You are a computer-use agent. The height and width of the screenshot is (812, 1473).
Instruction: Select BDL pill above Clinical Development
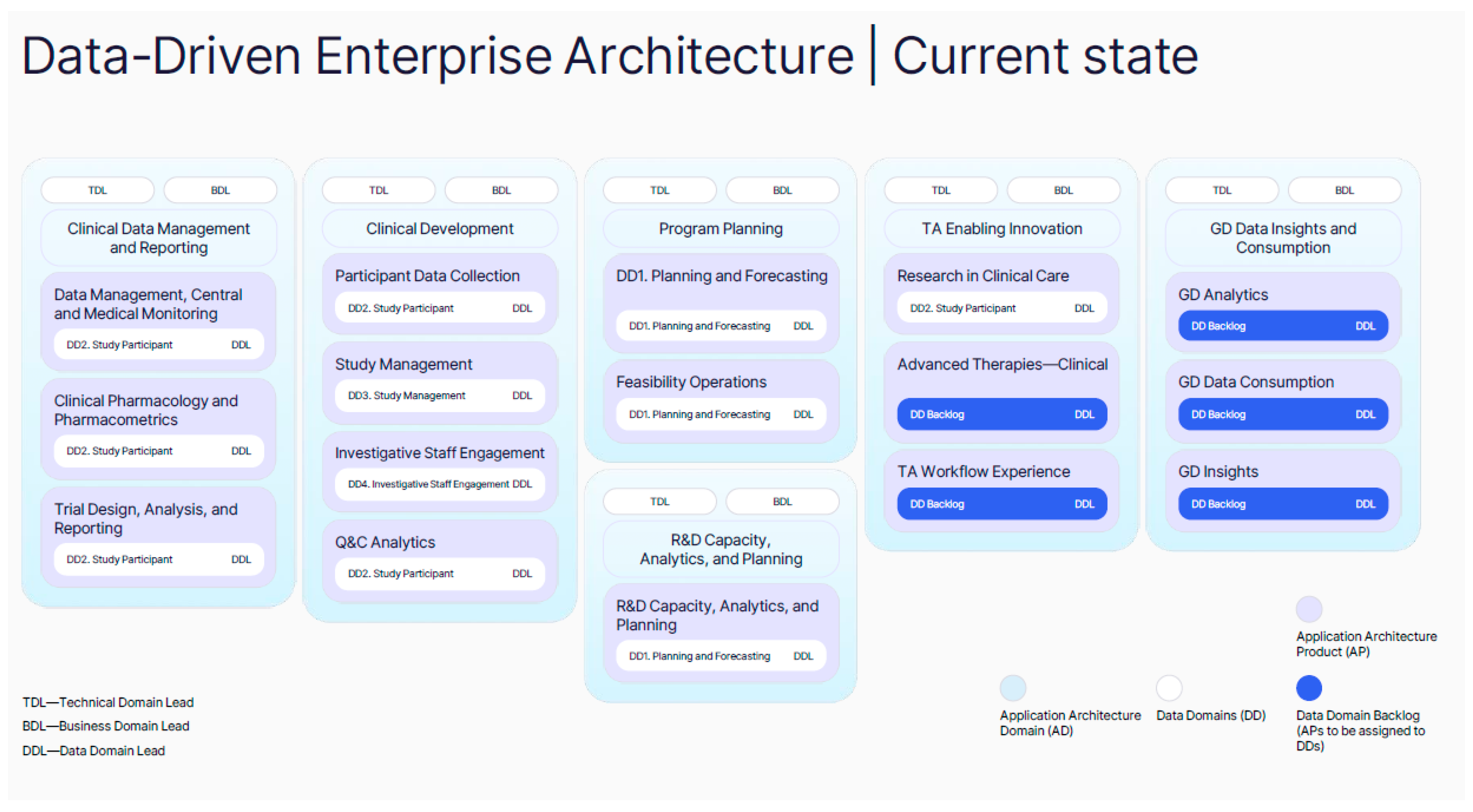click(x=501, y=190)
